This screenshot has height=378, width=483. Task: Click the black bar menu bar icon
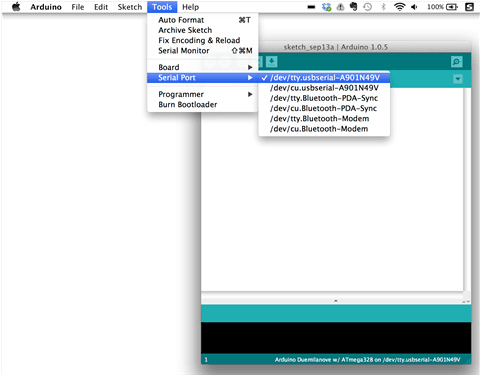tap(311, 7)
